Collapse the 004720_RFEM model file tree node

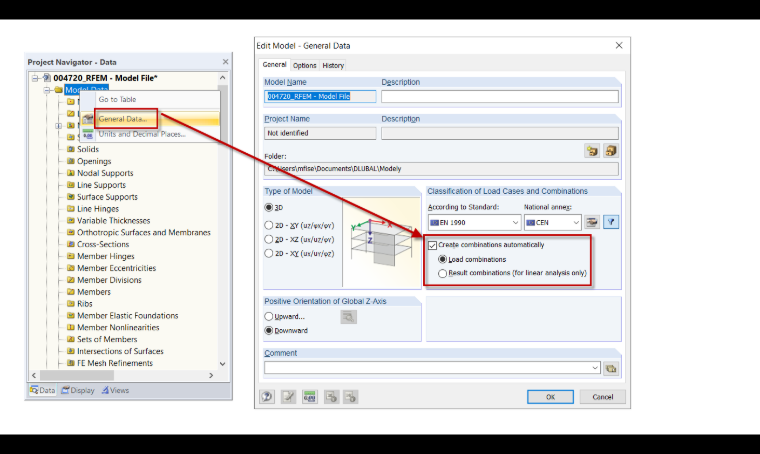(35, 78)
